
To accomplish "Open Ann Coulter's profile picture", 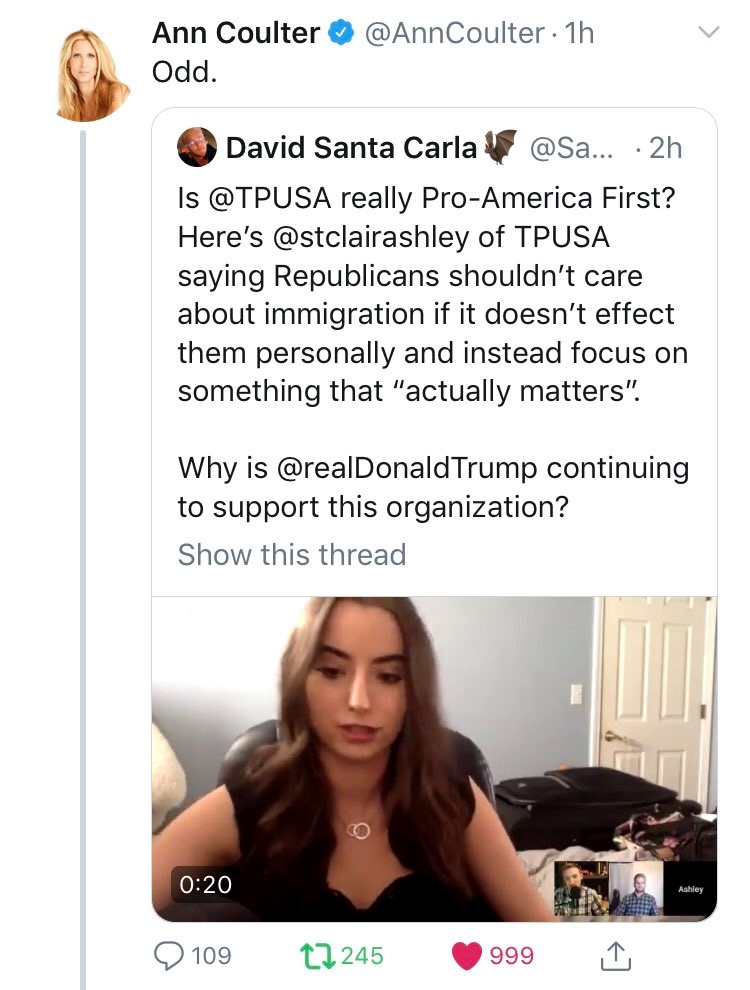I will [93, 75].
